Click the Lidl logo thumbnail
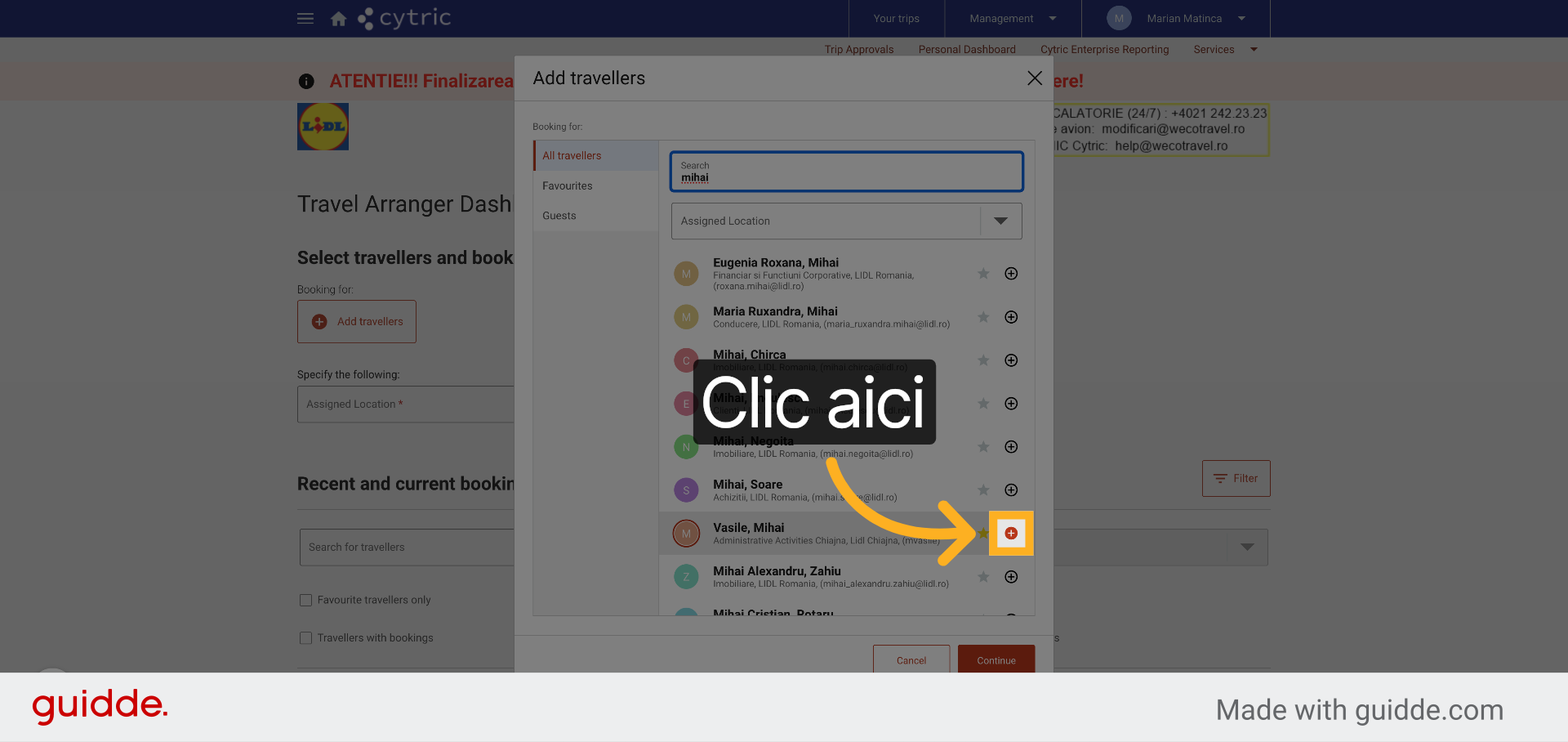1568x742 pixels. 323,127
